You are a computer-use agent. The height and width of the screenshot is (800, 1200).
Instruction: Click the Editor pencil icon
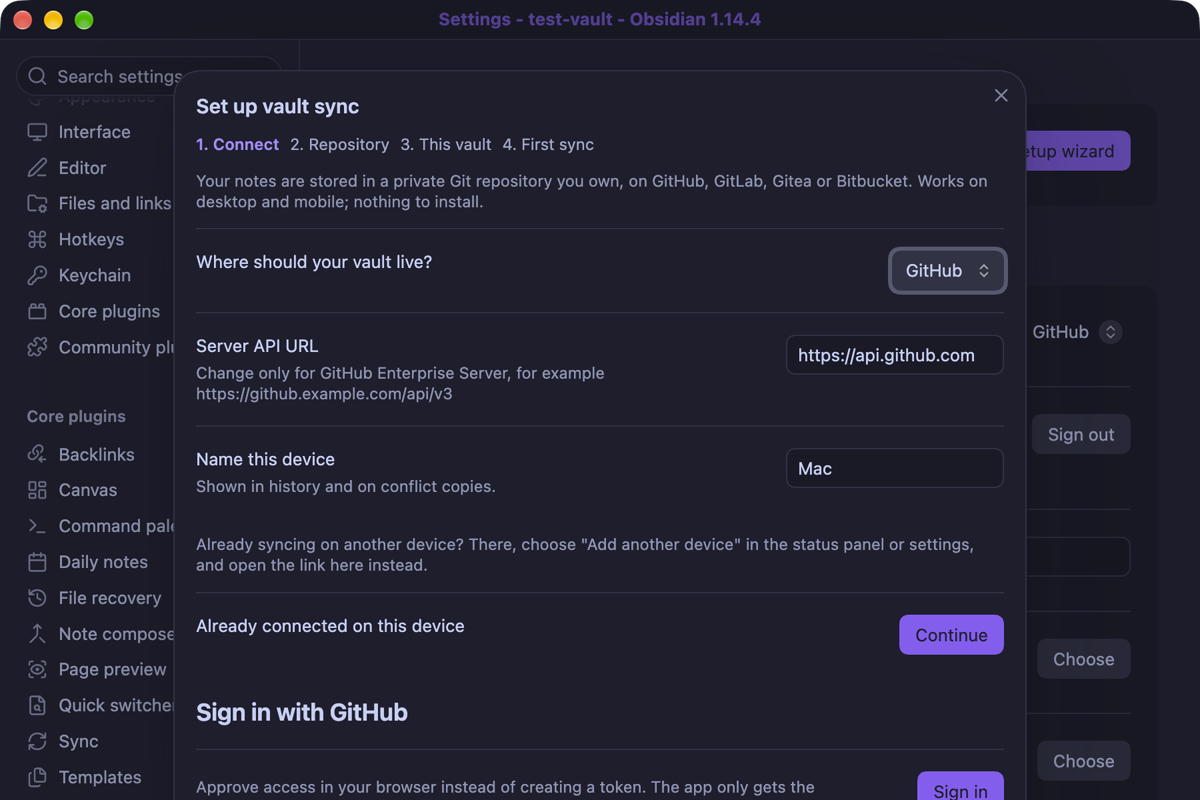[37, 168]
